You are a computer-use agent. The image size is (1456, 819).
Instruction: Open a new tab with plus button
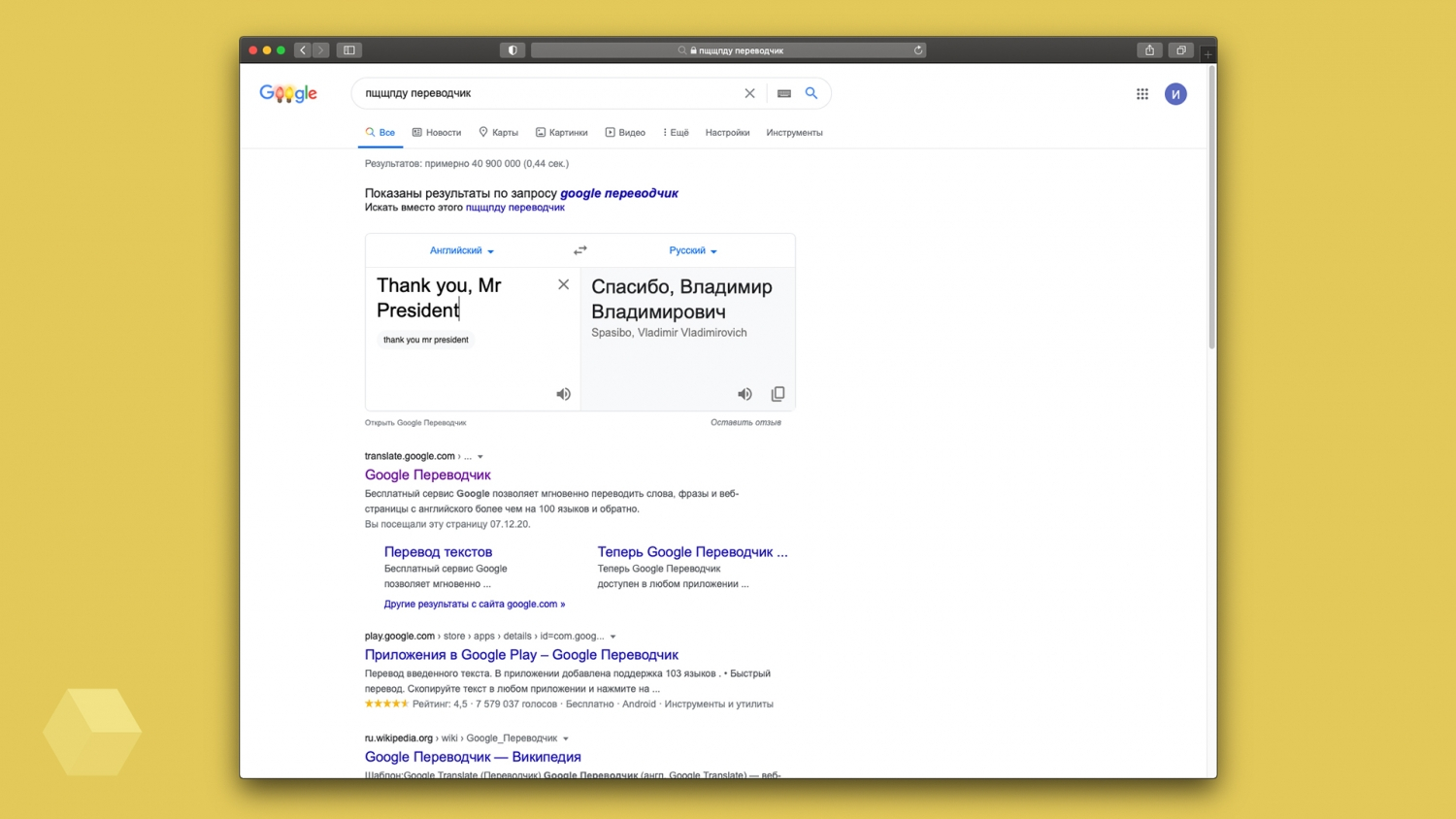coord(1208,54)
